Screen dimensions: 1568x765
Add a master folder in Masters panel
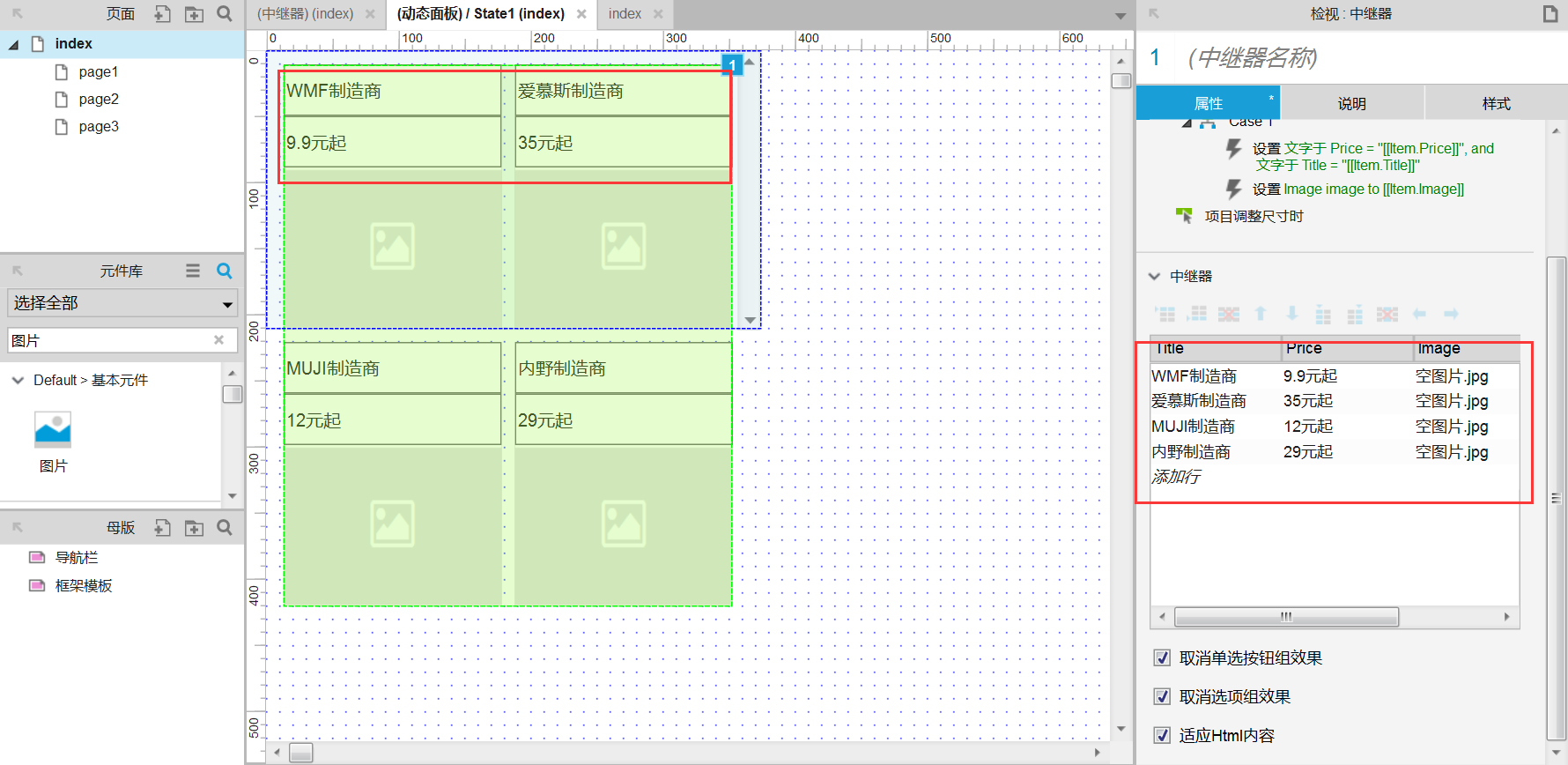point(194,527)
